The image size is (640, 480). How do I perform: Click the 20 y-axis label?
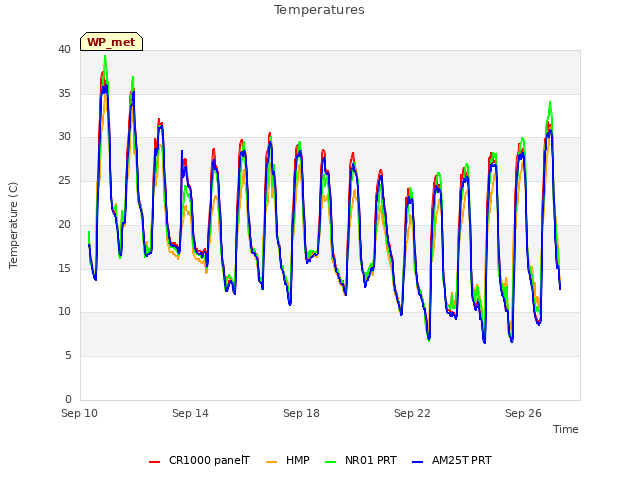(64, 224)
